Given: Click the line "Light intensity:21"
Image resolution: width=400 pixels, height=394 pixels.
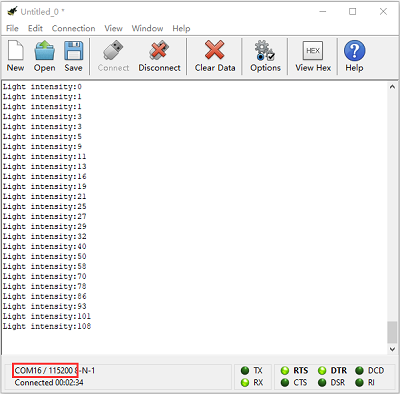Looking at the screenshot, I should coord(45,197).
